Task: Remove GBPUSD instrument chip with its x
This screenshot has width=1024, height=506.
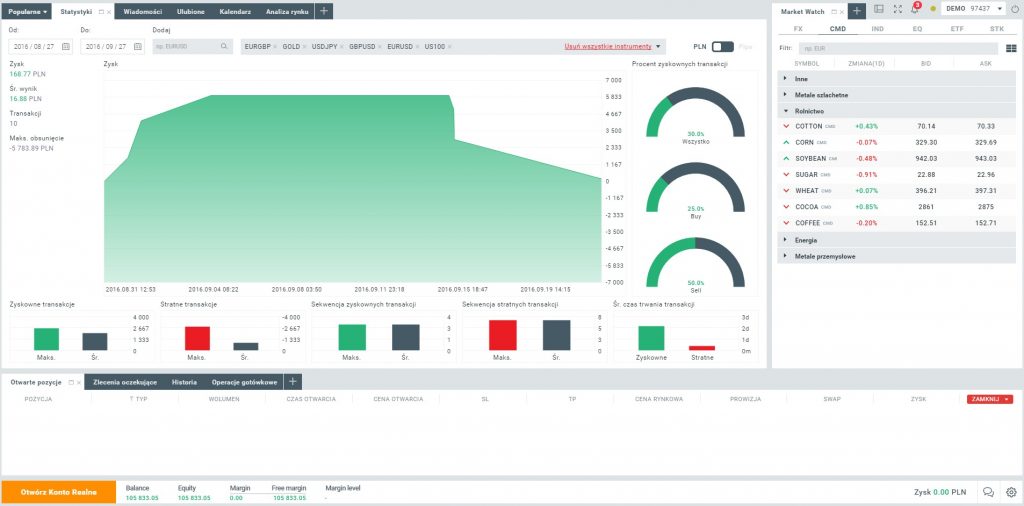Action: (380, 47)
